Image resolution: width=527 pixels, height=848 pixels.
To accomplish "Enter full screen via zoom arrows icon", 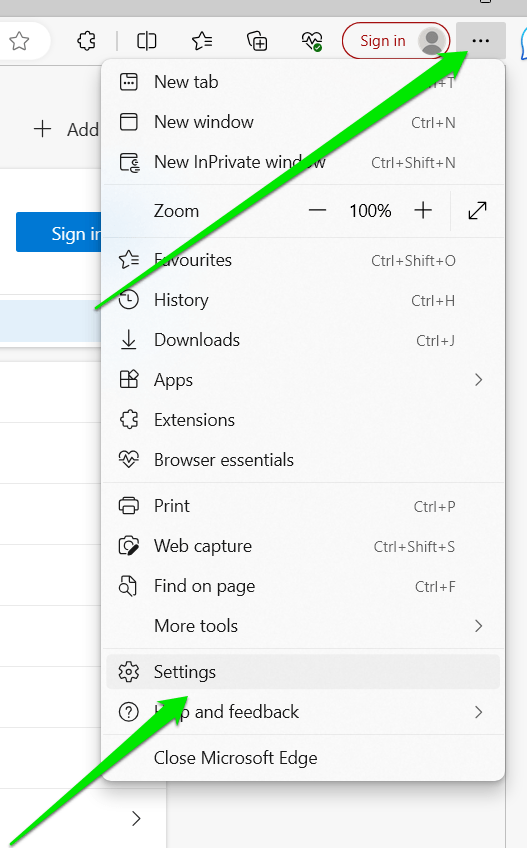I will (477, 210).
